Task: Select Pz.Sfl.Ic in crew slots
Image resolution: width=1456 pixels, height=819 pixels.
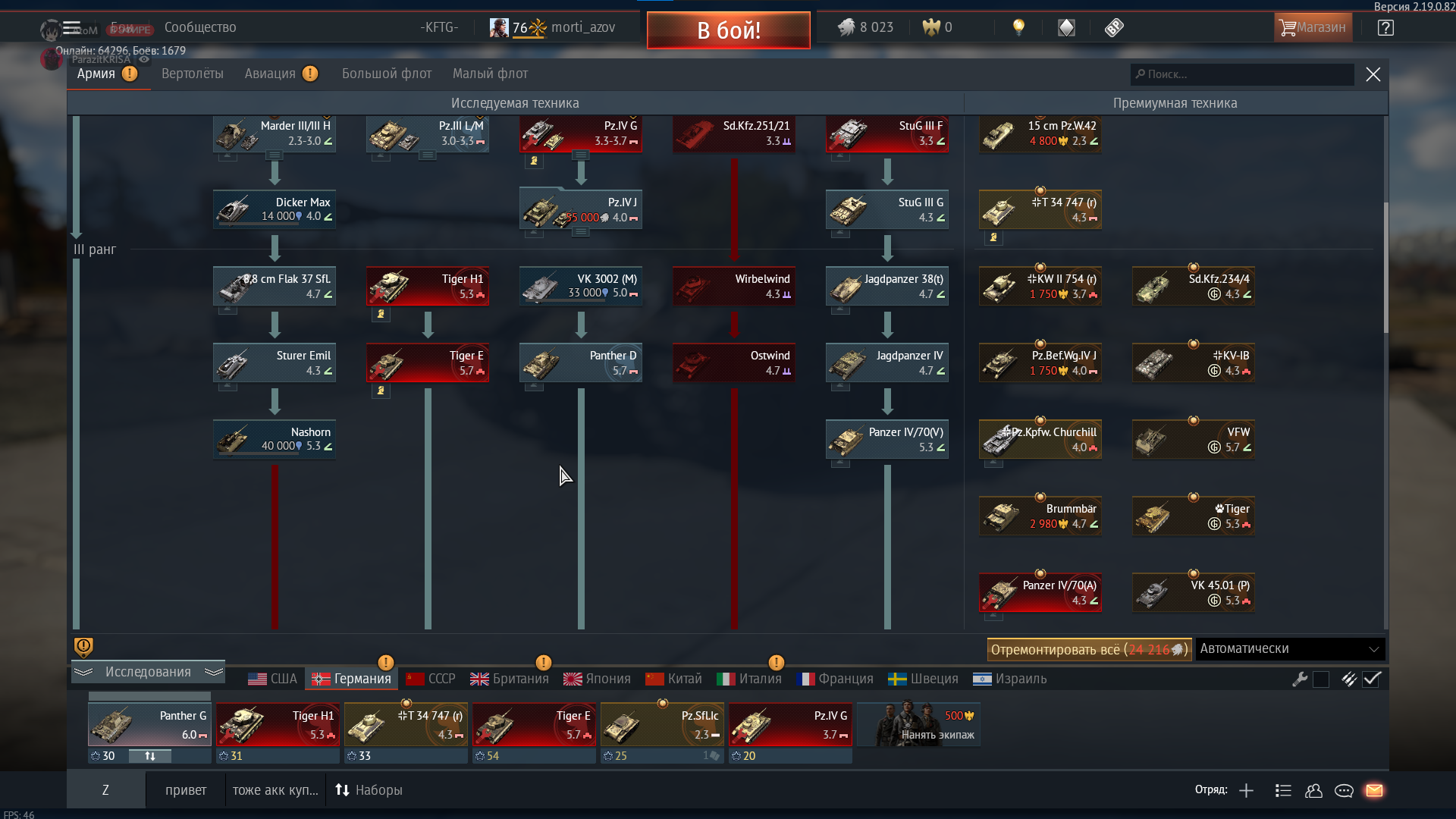Action: [662, 725]
